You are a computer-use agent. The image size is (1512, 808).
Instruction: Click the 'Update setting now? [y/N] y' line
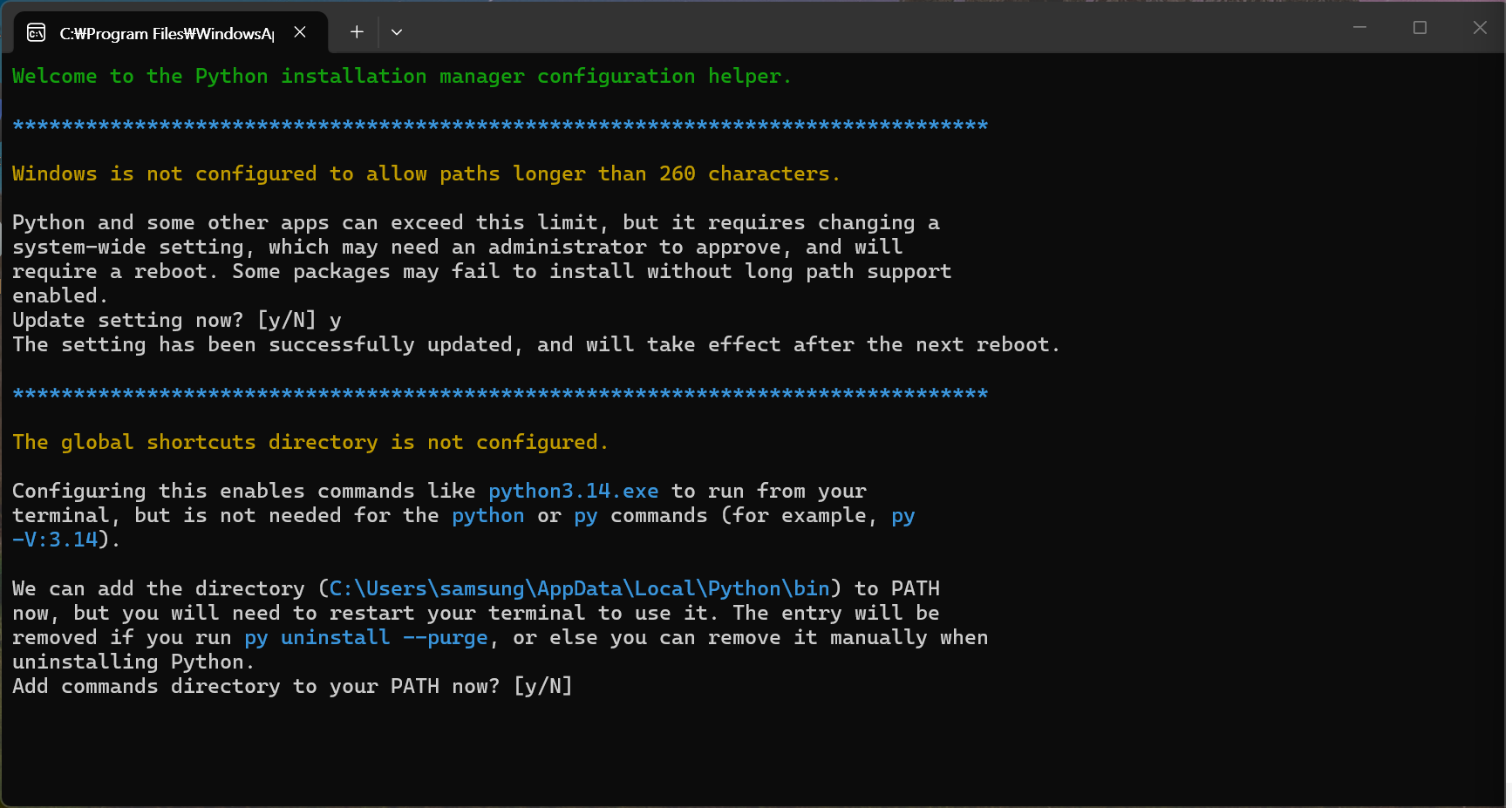[177, 321]
